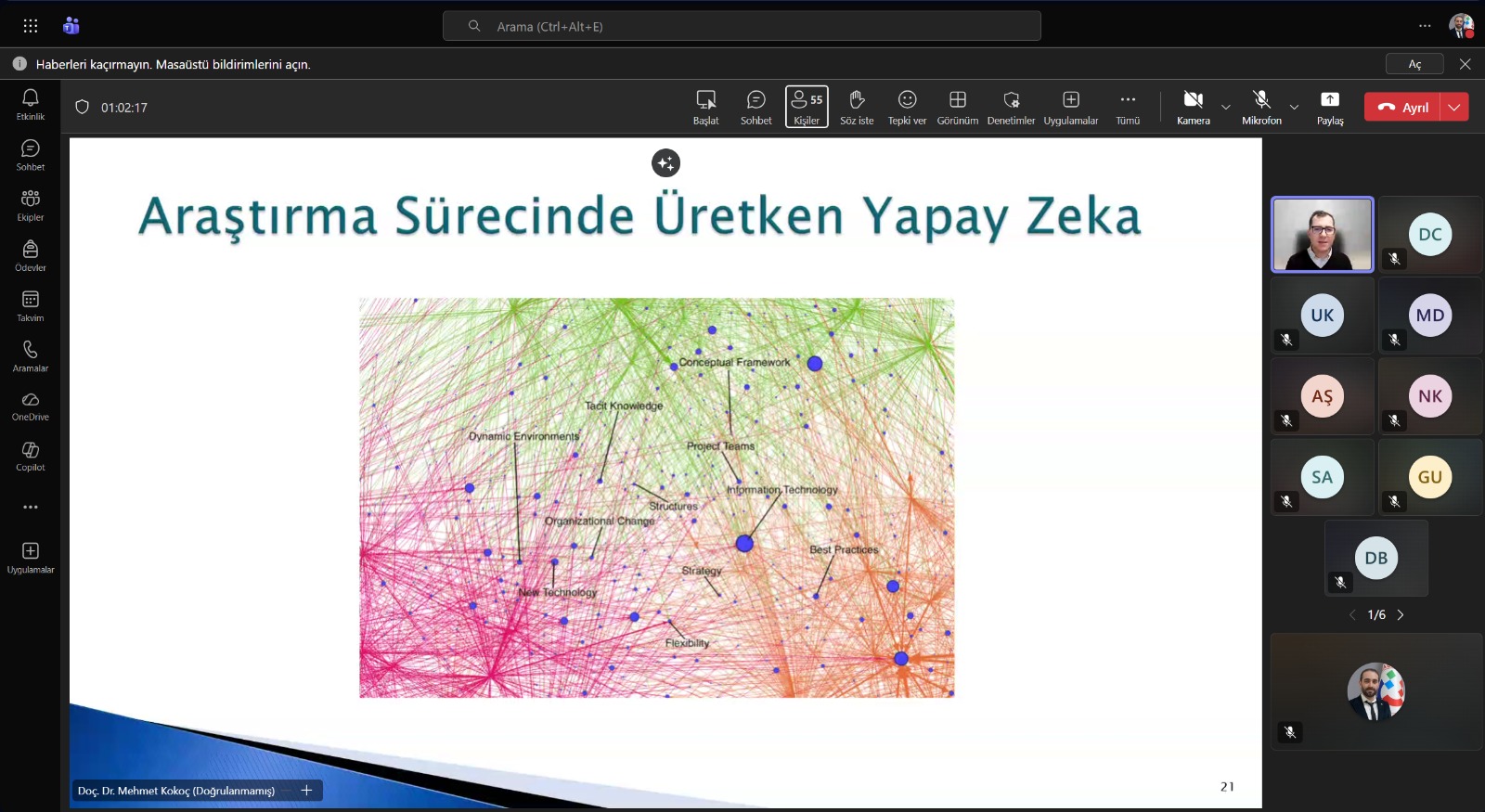Image resolution: width=1485 pixels, height=812 pixels.
Task: Expand the Kamera options arrow
Action: [x=1226, y=108]
